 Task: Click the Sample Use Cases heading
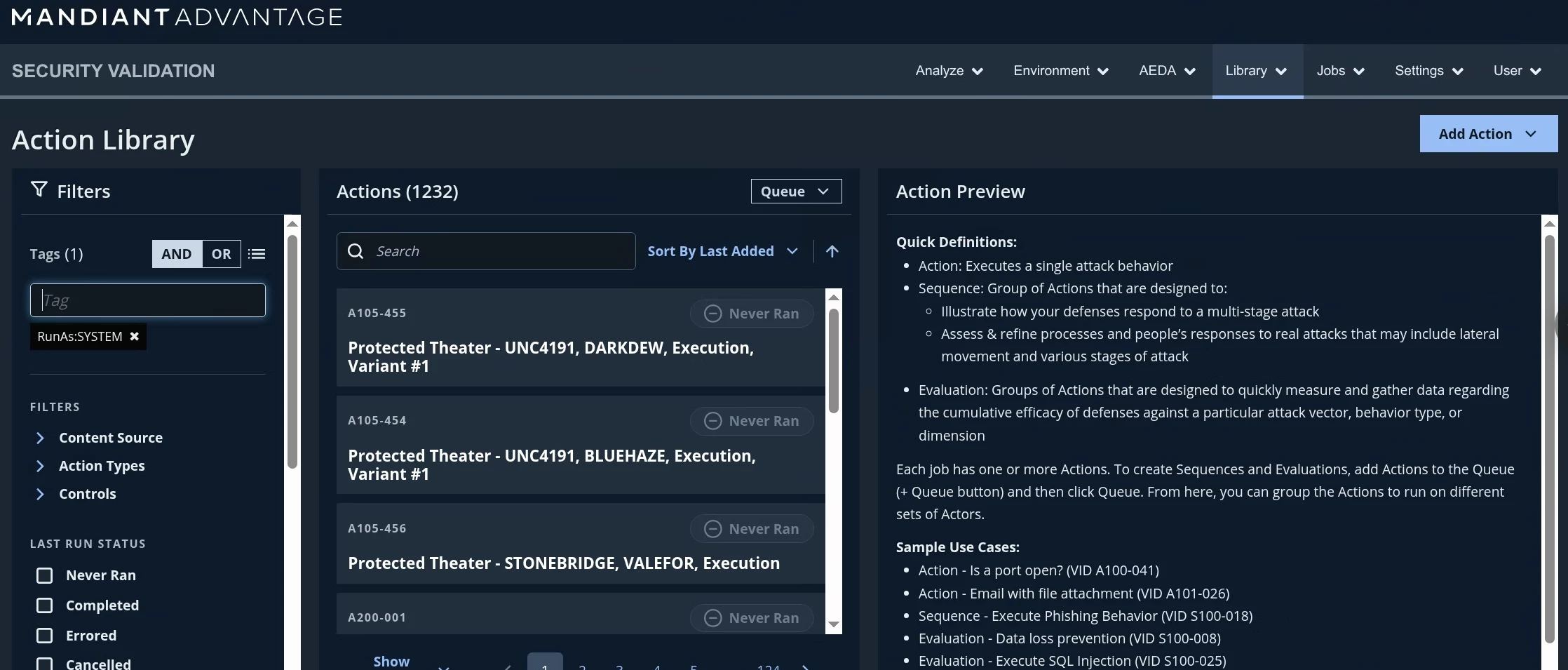pos(958,547)
